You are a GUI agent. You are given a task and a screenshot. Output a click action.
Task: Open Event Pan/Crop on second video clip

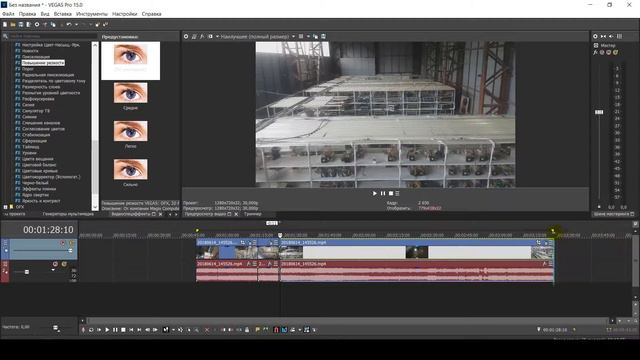click(x=539, y=242)
